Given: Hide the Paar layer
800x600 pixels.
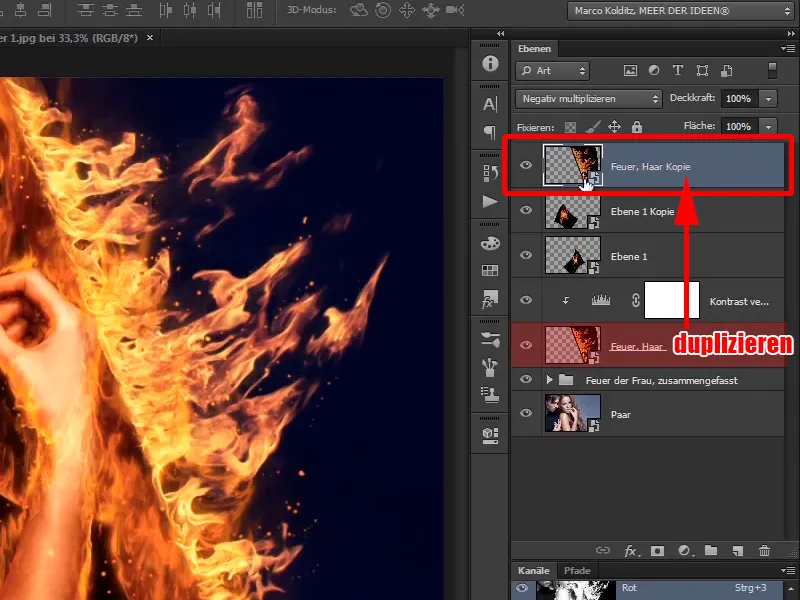Looking at the screenshot, I should click(526, 413).
